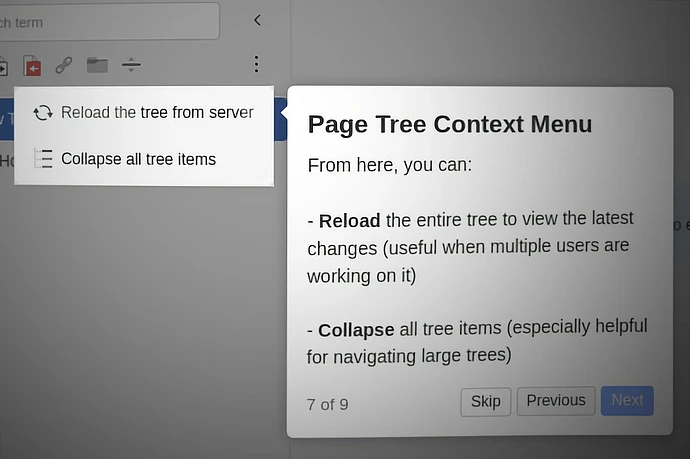
Task: Go back with the Previous button
Action: (x=555, y=401)
